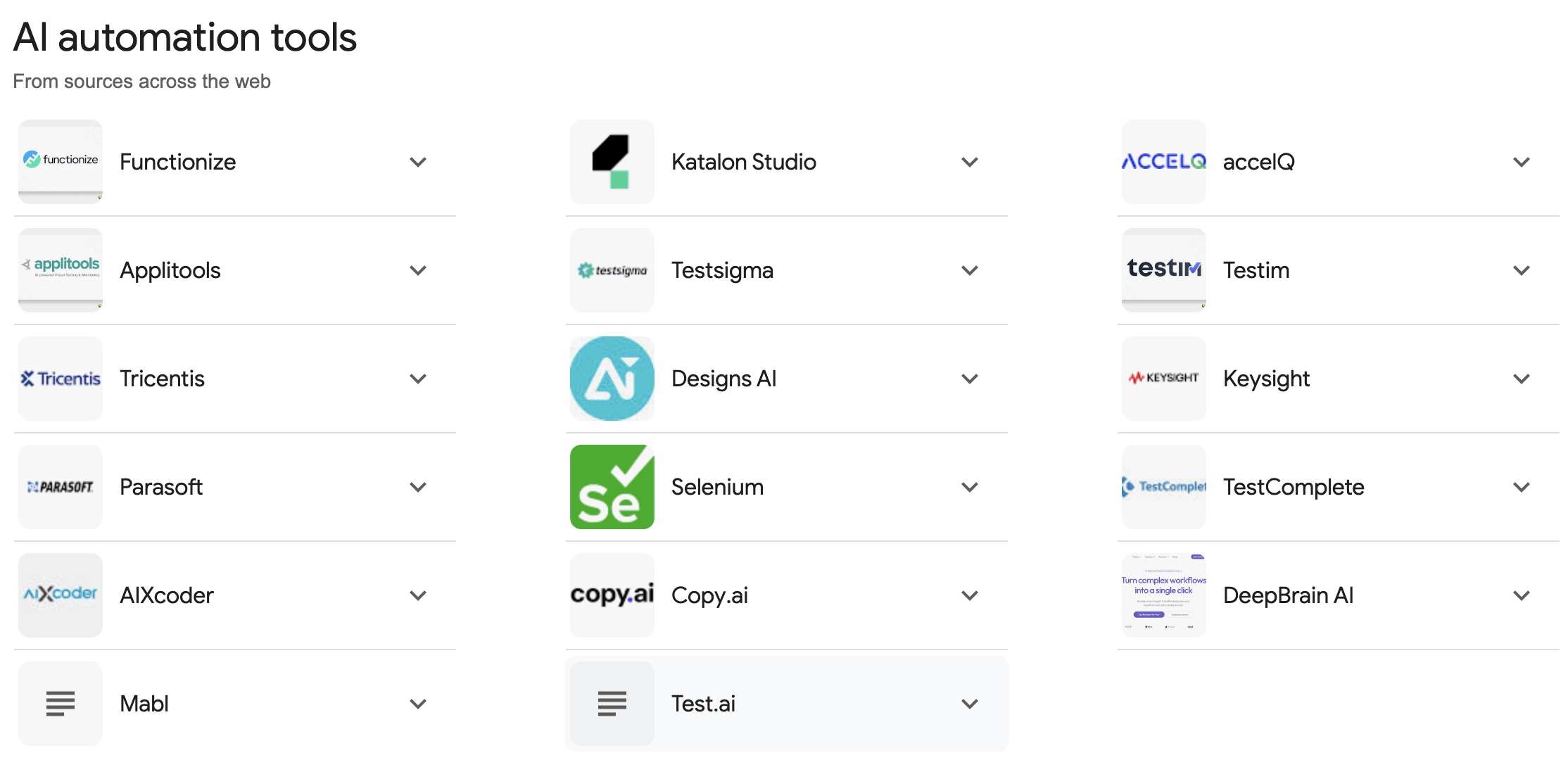
Task: Expand the Selenium entry chevron
Action: [x=970, y=487]
